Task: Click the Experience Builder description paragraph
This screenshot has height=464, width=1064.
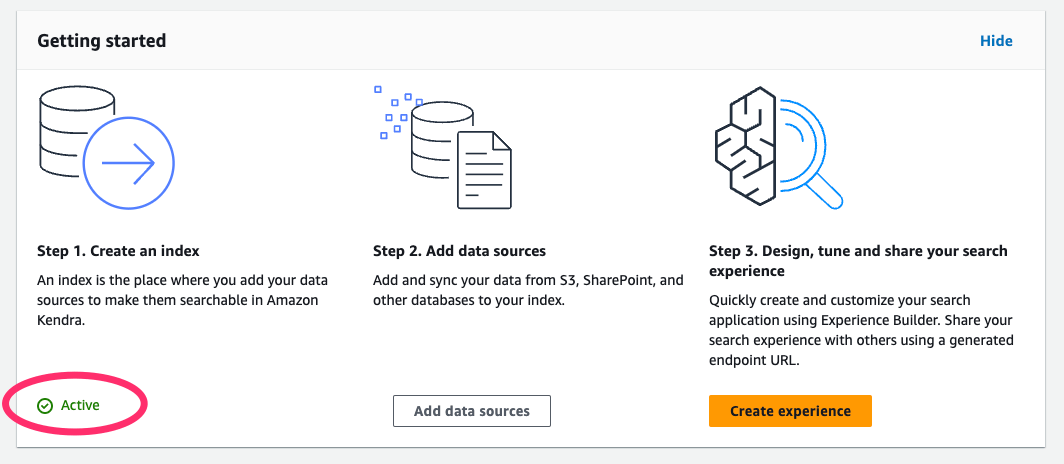Action: pos(861,330)
